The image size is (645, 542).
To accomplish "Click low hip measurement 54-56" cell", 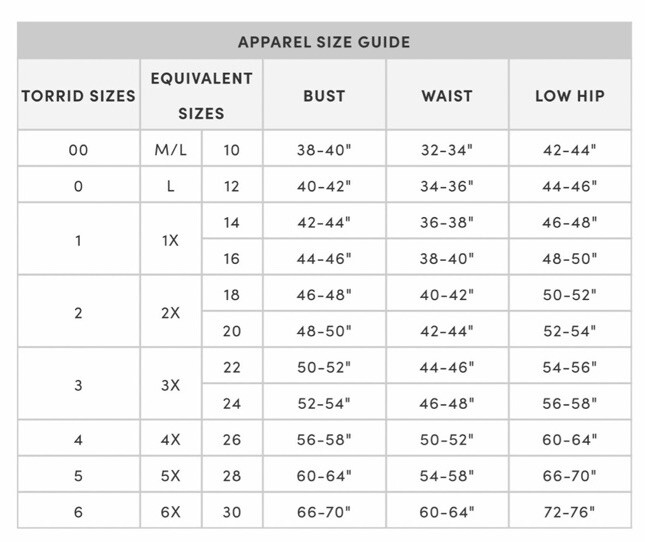I will (570, 366).
